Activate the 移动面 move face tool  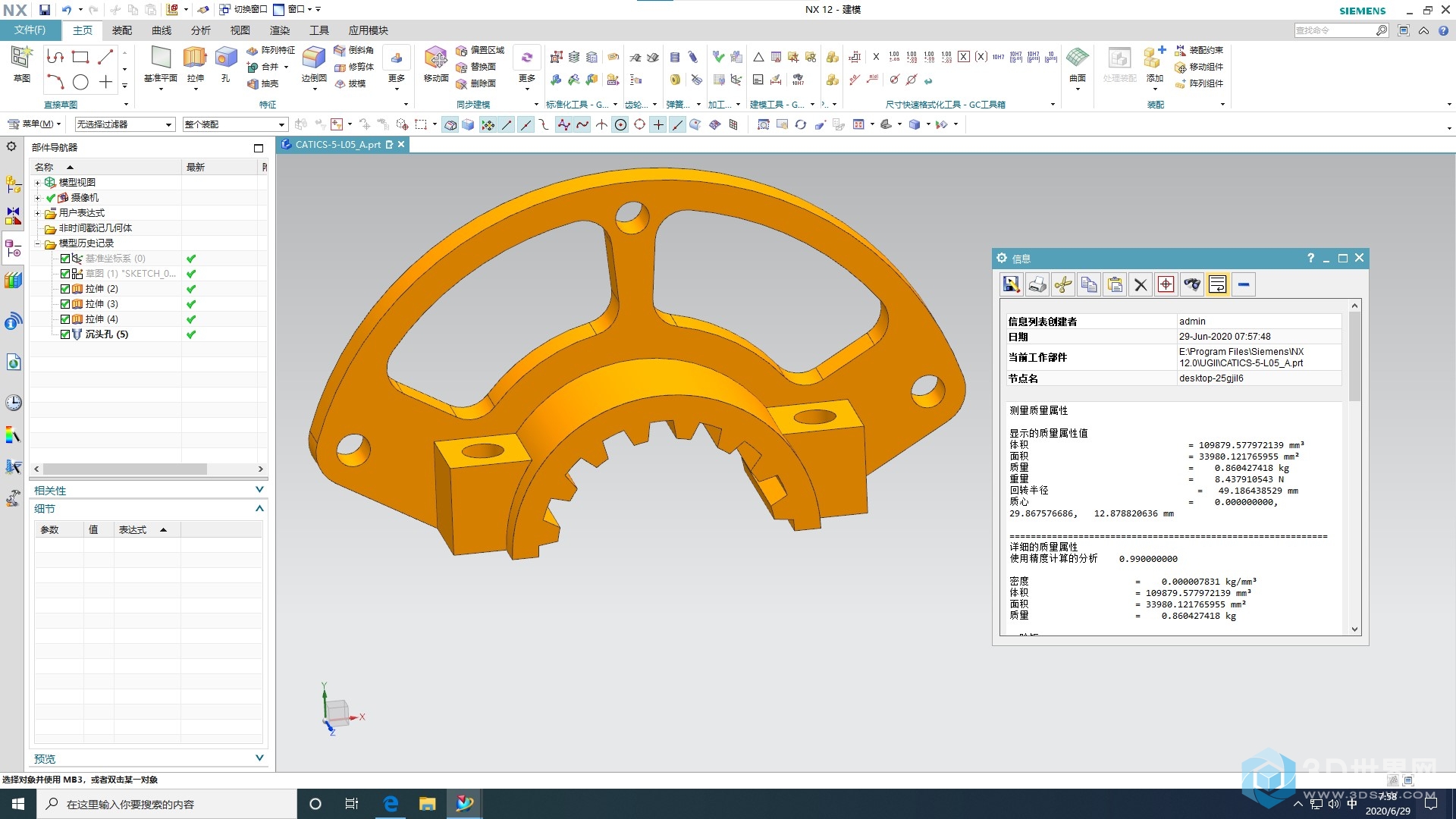pyautogui.click(x=436, y=64)
